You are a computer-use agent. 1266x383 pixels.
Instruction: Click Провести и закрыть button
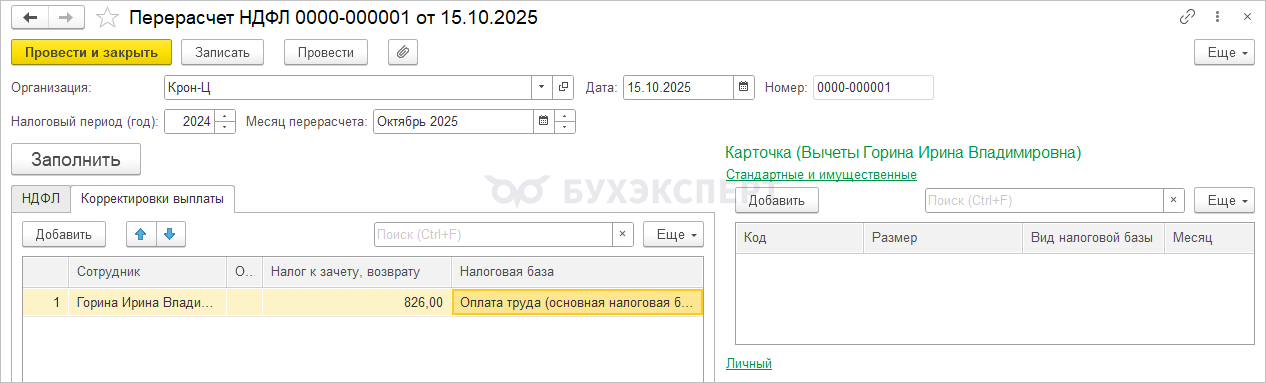pos(92,52)
